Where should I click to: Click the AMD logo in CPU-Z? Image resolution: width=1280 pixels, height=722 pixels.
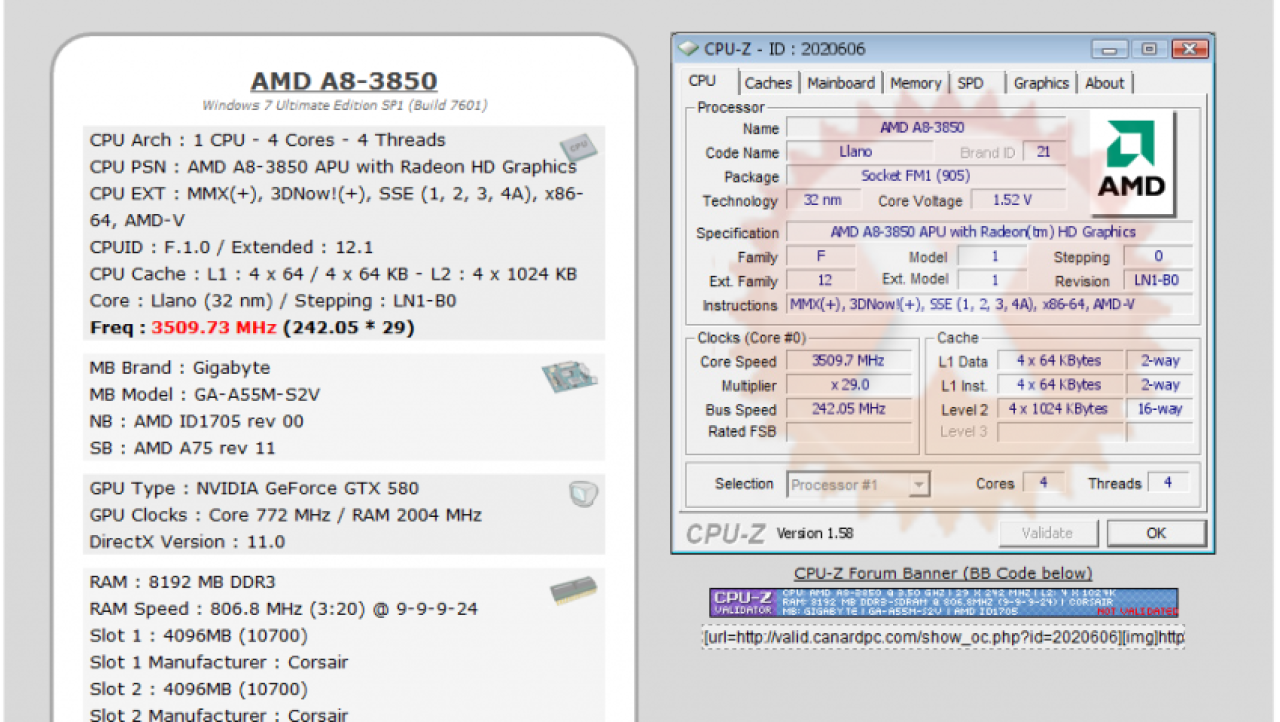[1131, 162]
